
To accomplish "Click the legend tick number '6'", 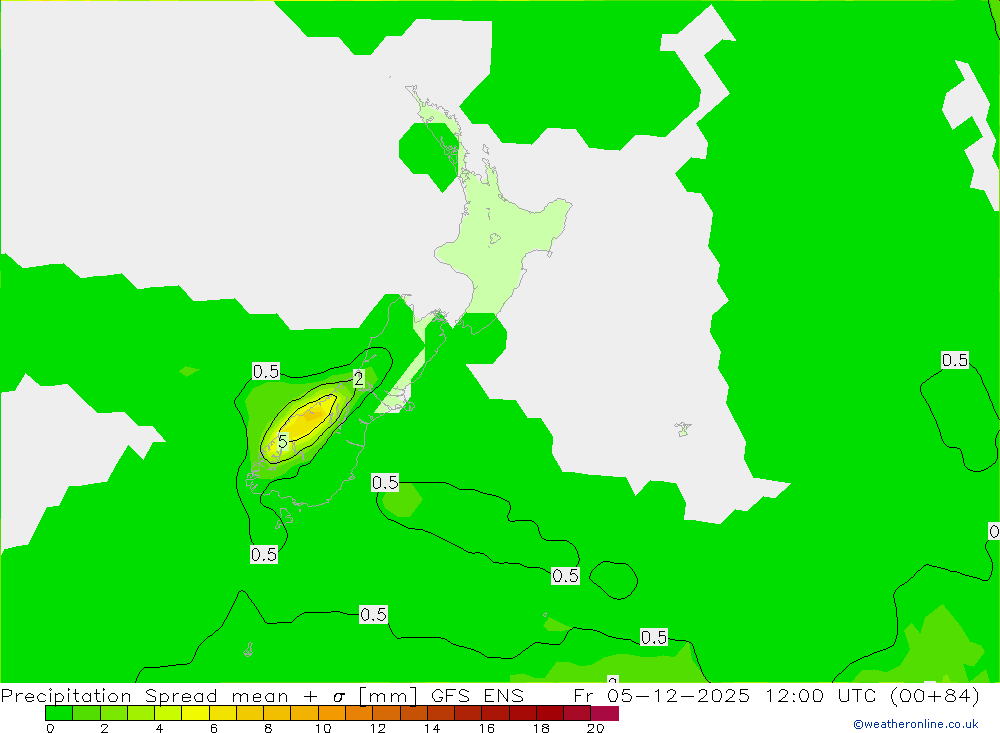I will (214, 728).
